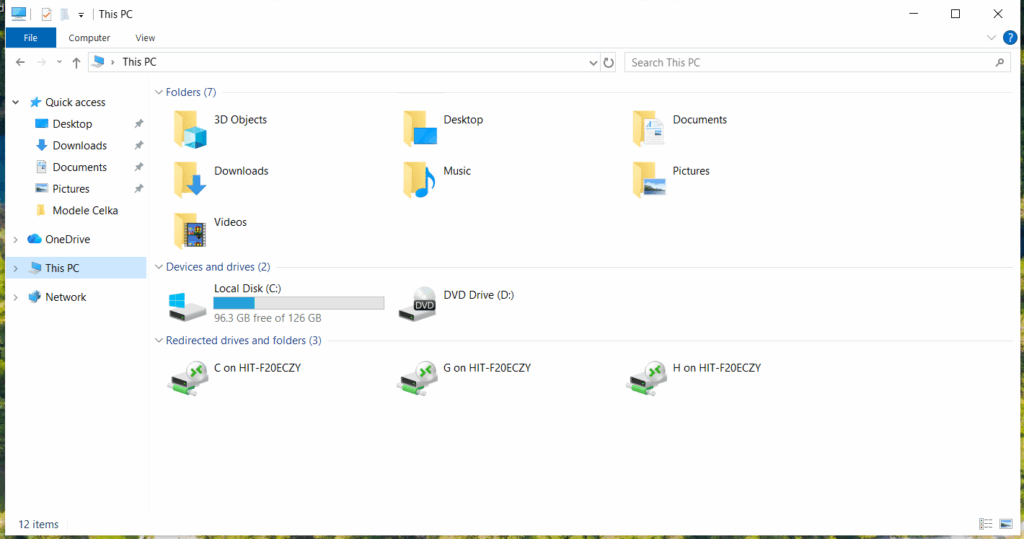Select the Local Disk (C:) drive icon
Image resolution: width=1024 pixels, height=539 pixels.
[189, 304]
